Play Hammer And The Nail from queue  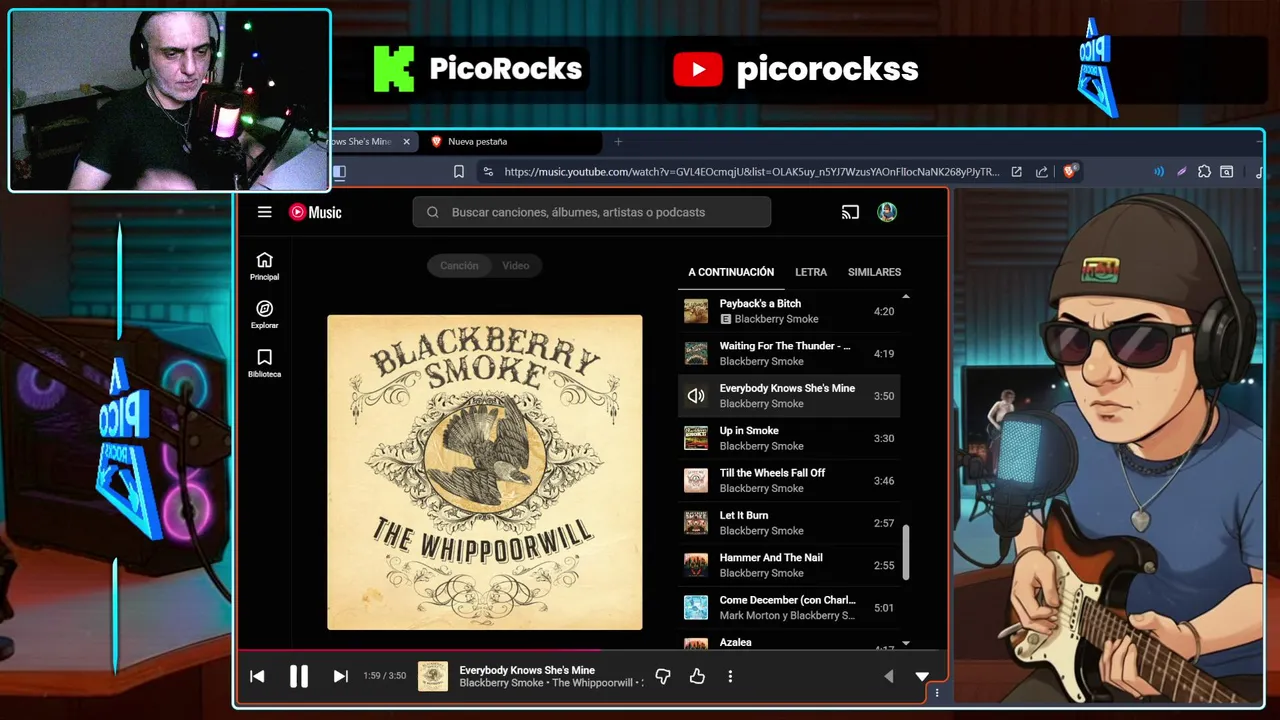coord(789,565)
